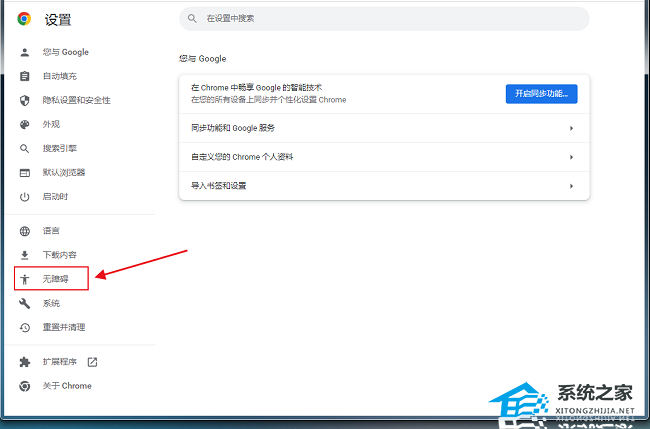
Task: Click the Chrome logo next to 设置
Action: coord(24,19)
